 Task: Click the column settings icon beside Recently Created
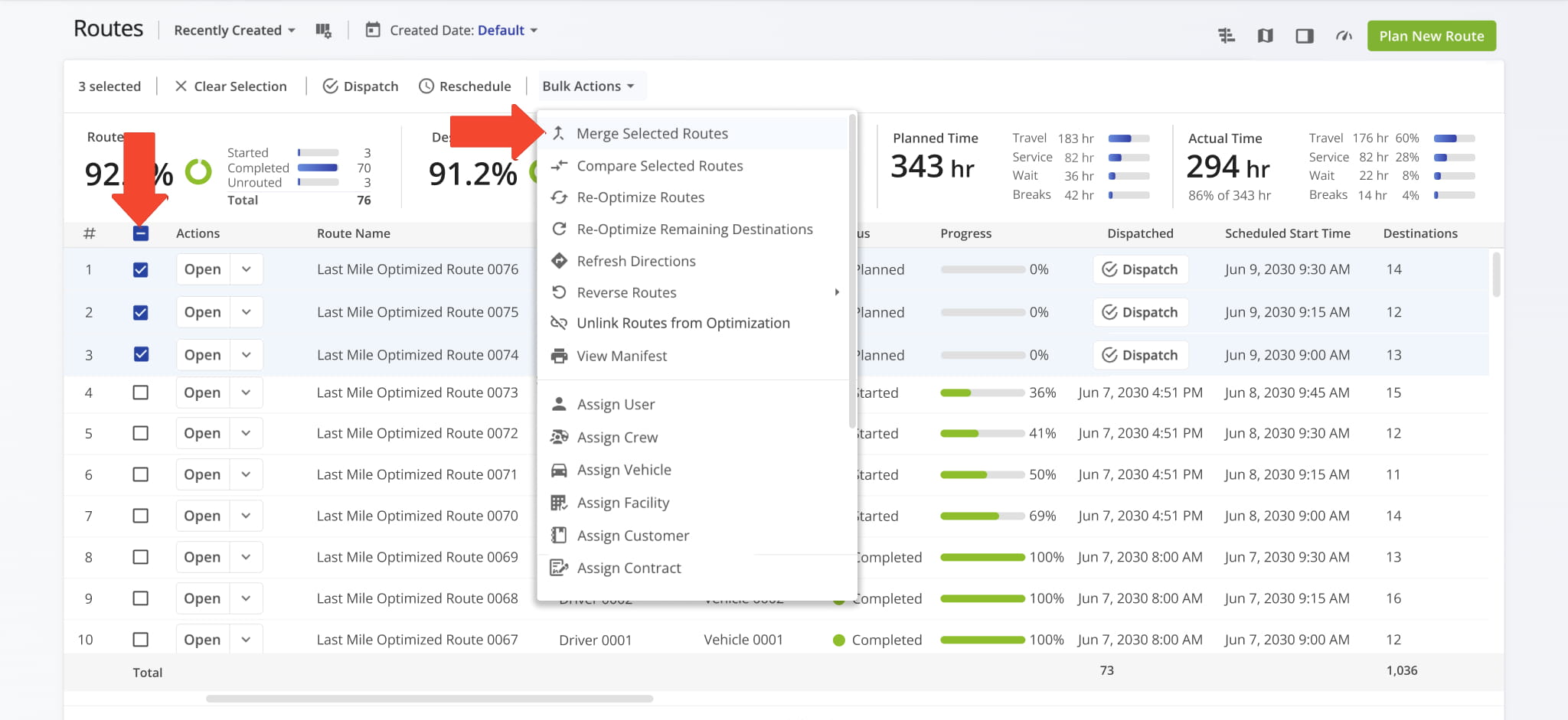323,31
